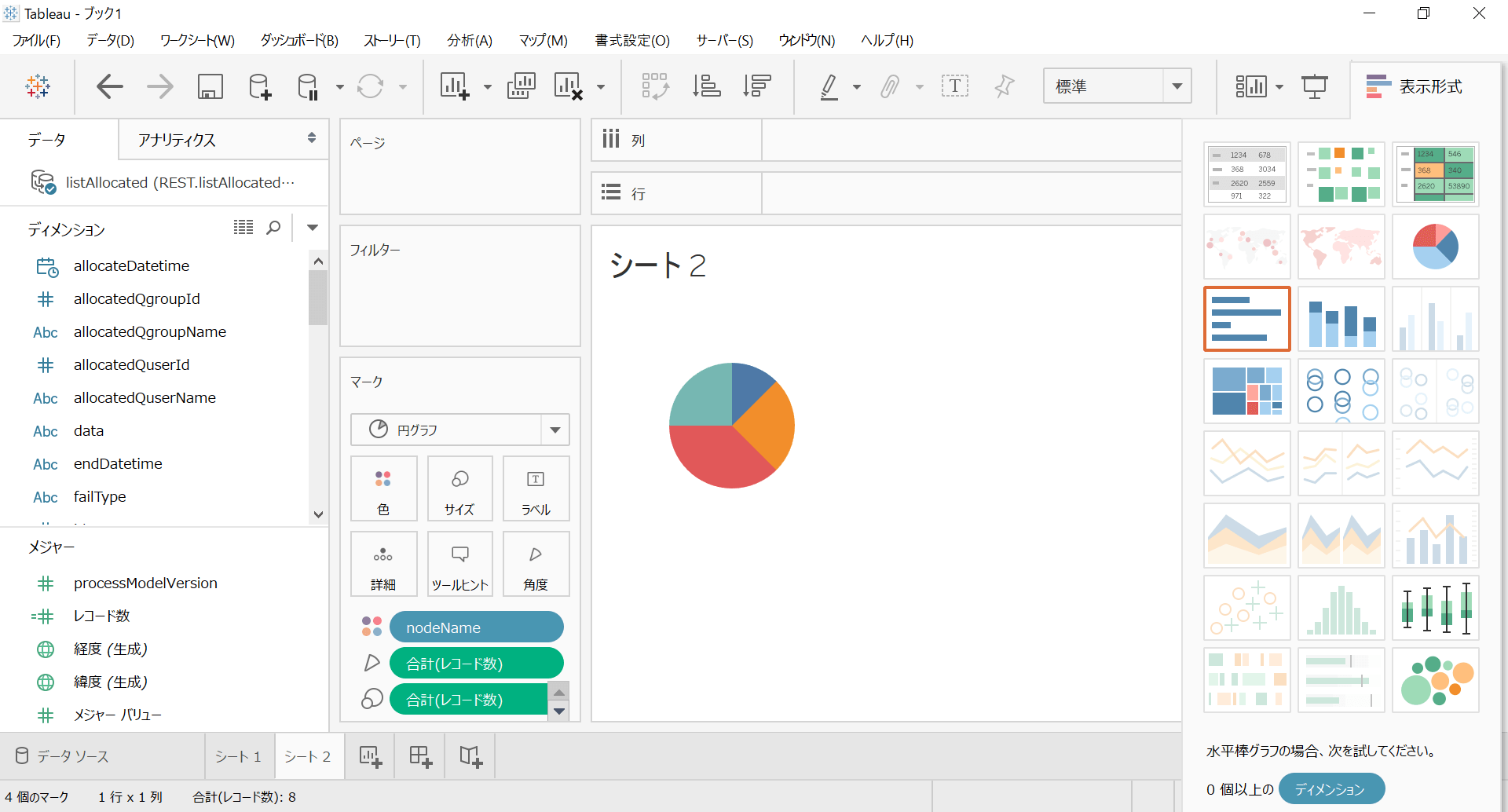
Task: Click the undo back arrow
Action: coord(110,86)
